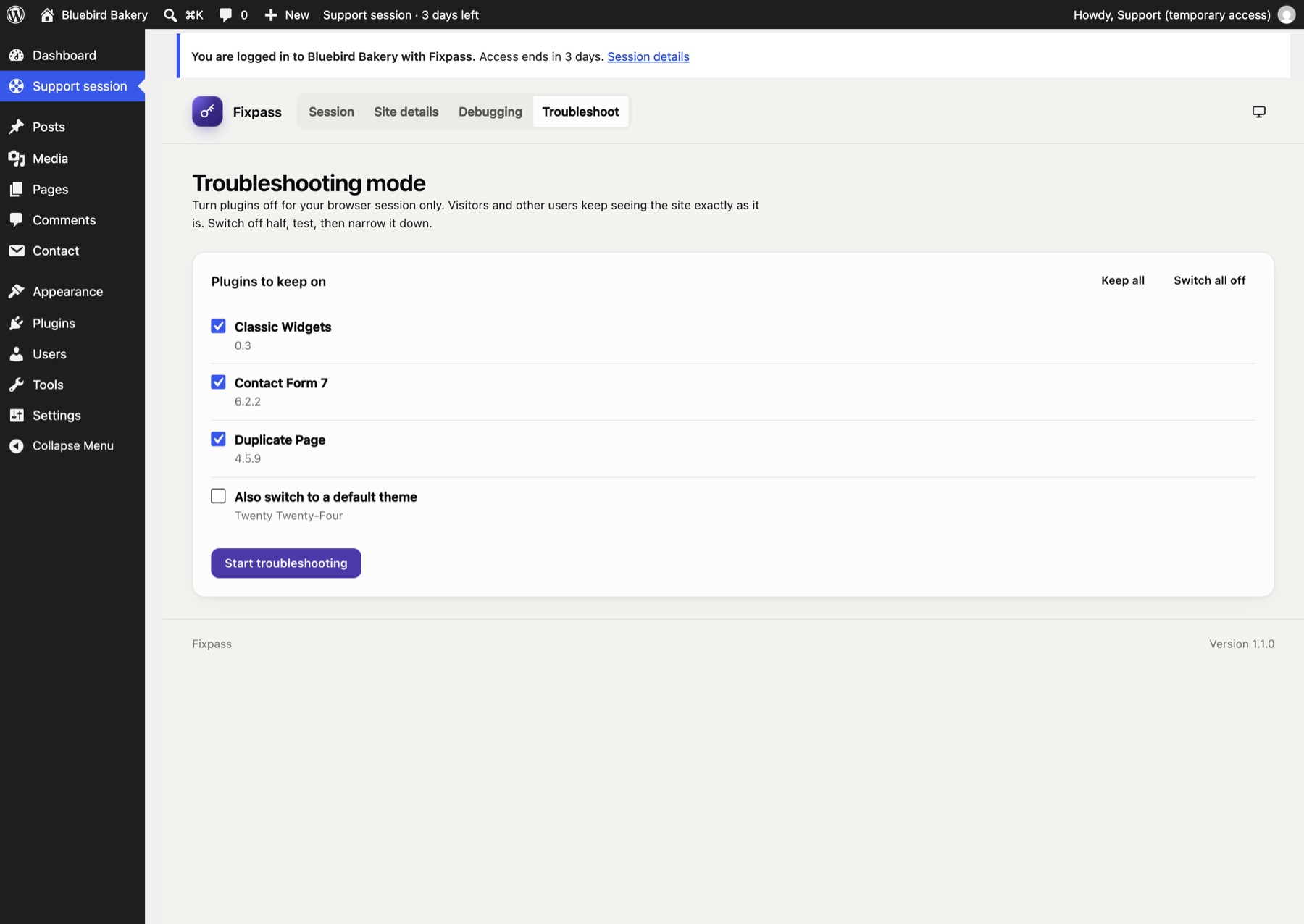Open the comments bubble in the admin bar
The width and height of the screenshot is (1304, 924).
233,14
